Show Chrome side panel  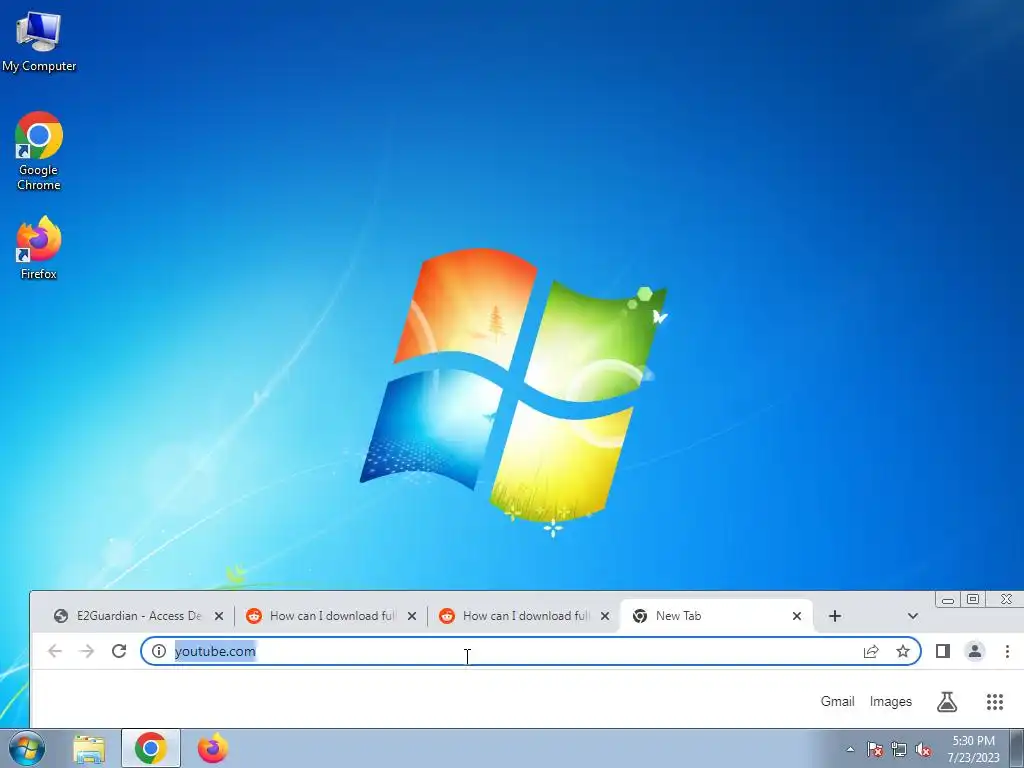(942, 651)
